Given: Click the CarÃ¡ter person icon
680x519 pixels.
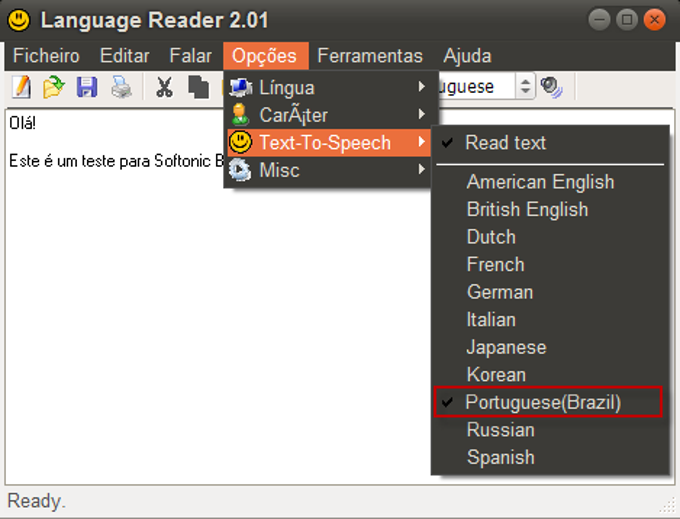Looking at the screenshot, I should pyautogui.click(x=240, y=115).
